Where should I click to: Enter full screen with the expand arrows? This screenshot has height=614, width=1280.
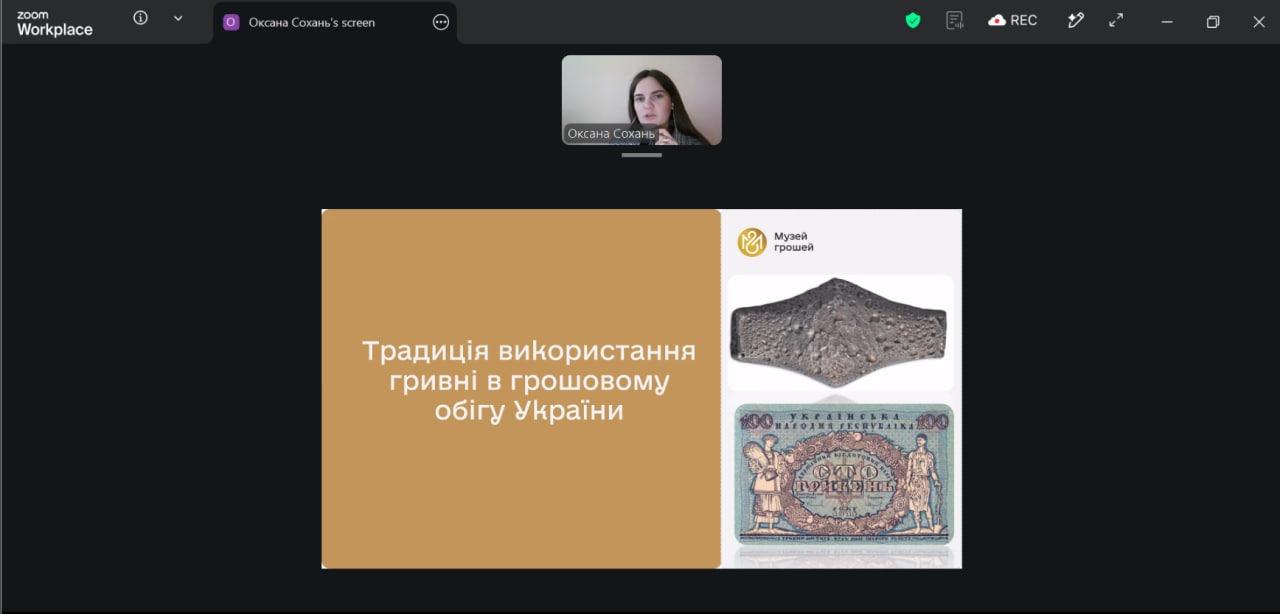click(1116, 20)
